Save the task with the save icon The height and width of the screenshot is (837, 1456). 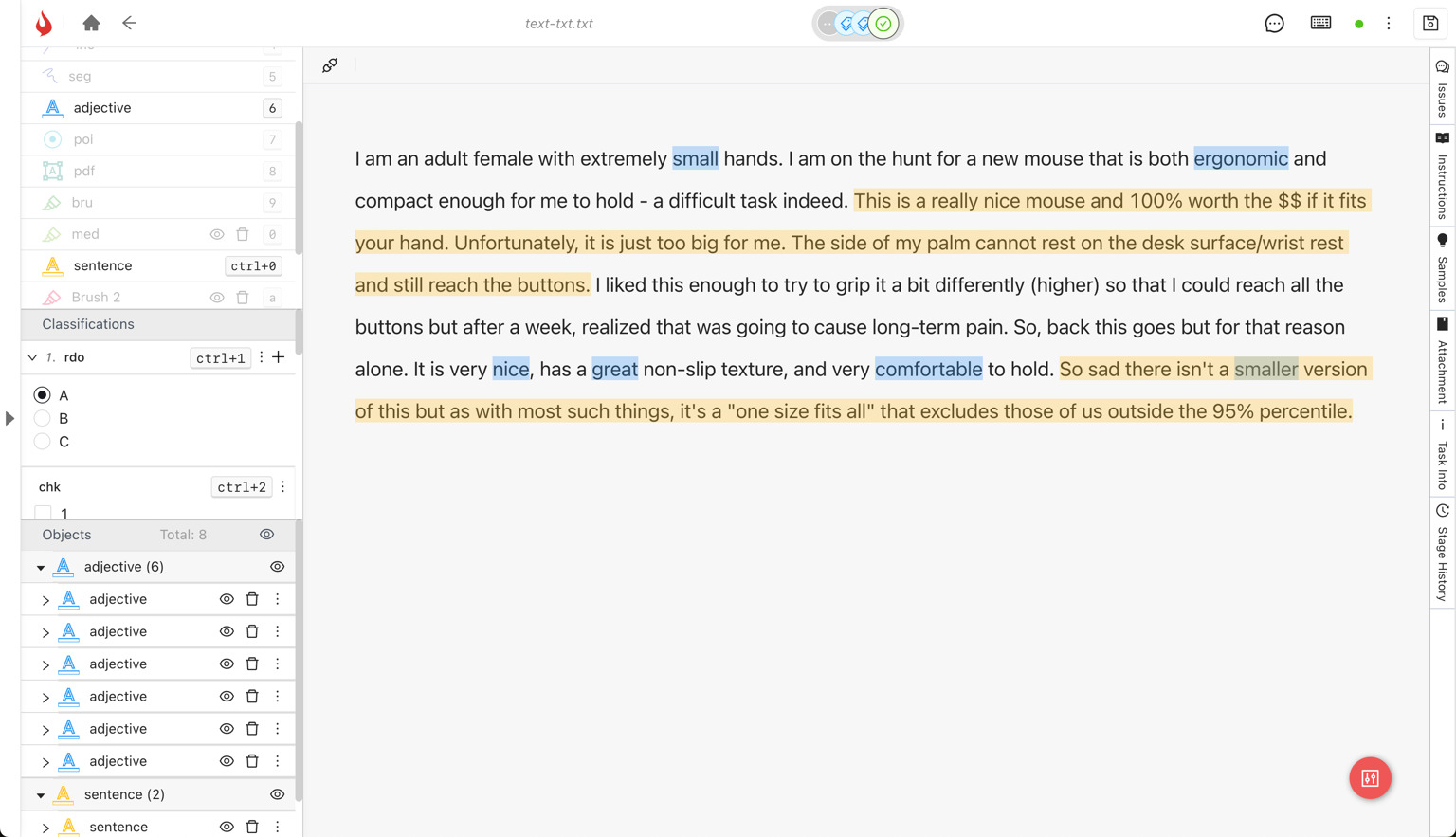click(1430, 23)
